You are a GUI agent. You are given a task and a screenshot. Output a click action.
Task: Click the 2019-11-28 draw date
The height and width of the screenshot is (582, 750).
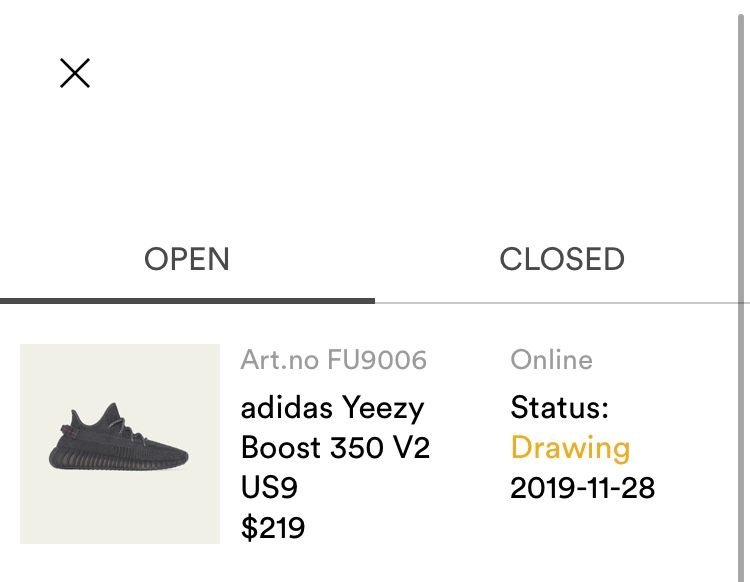coord(583,488)
